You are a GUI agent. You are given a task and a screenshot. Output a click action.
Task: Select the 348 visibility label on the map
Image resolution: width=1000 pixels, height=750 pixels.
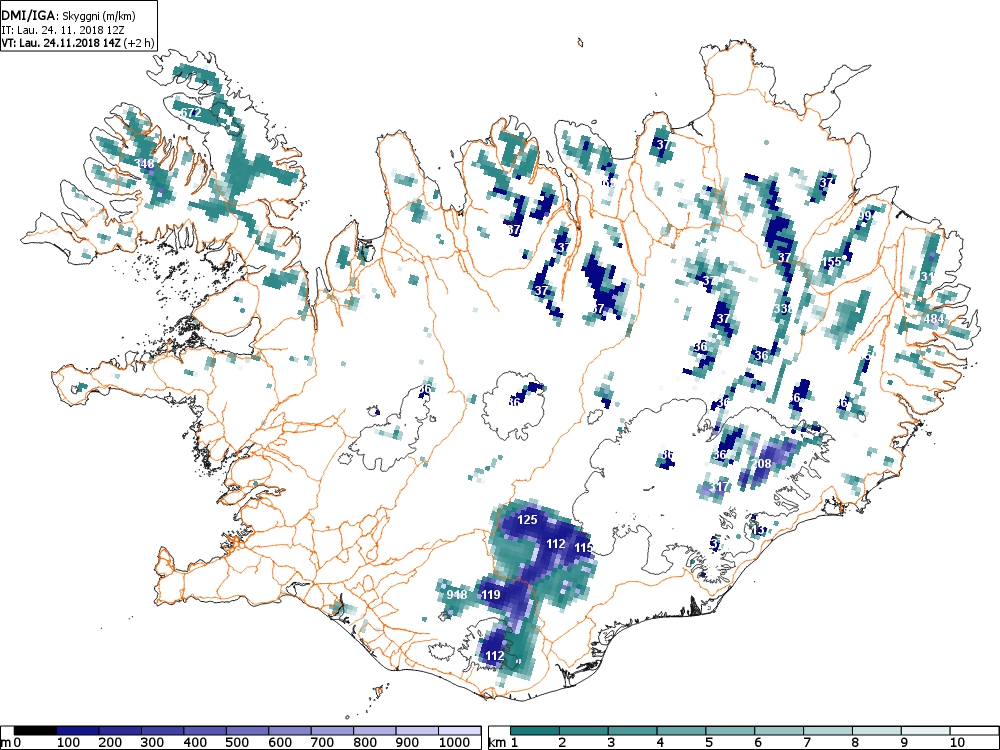tap(145, 164)
